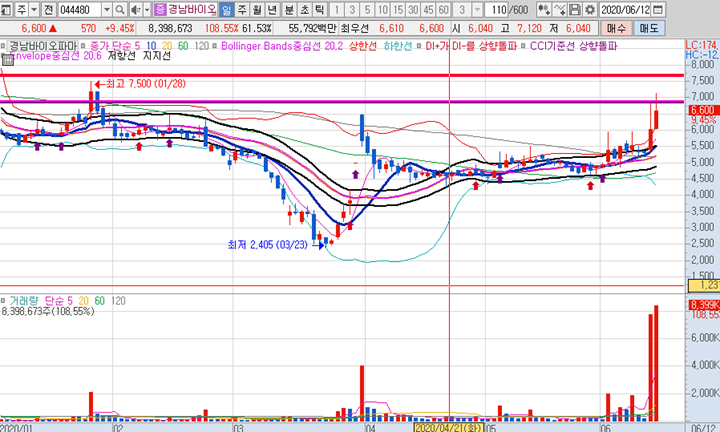Click the red 6,600 price tag on axis
The width and height of the screenshot is (720, 432).
click(x=702, y=110)
